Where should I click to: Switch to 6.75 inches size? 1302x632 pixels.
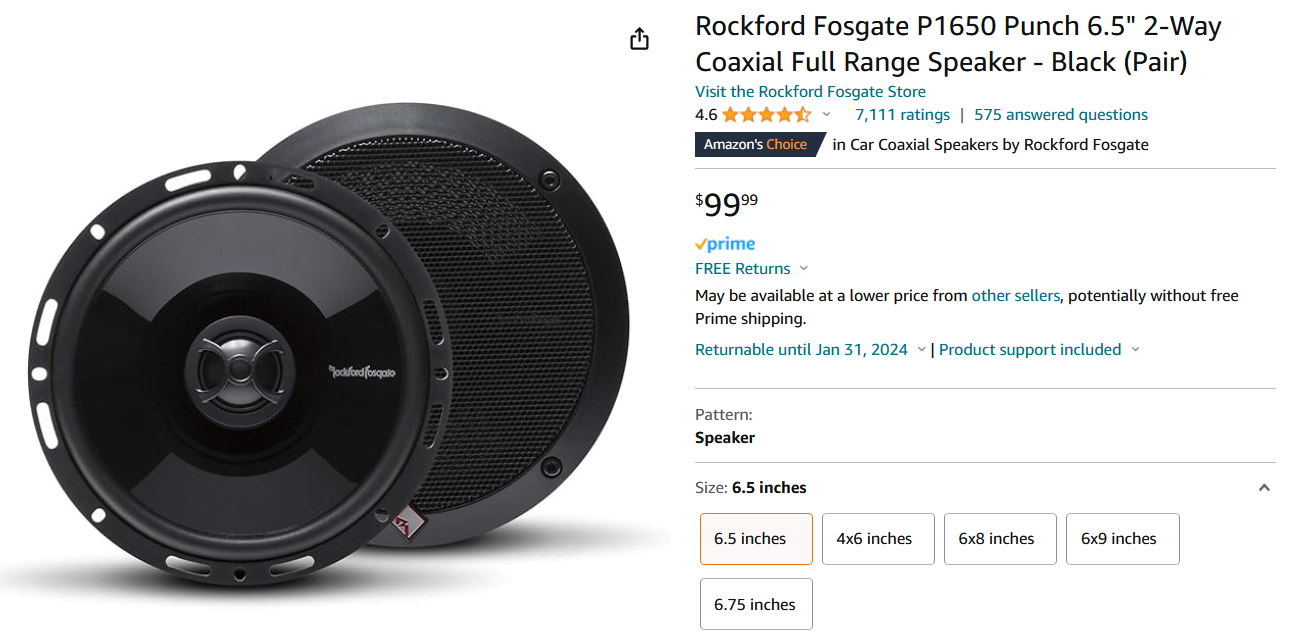point(756,604)
